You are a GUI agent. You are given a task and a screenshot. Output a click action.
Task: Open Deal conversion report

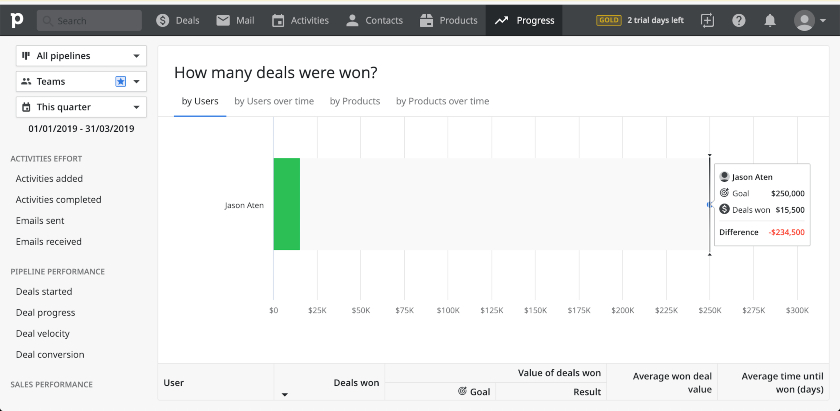(x=50, y=354)
